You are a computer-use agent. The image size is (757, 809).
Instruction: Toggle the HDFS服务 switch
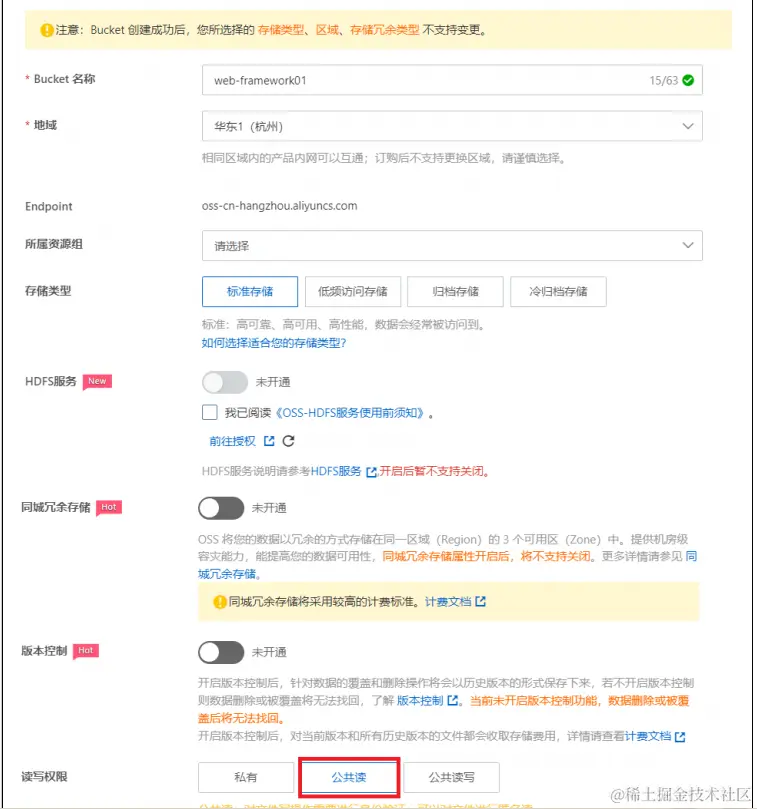[224, 382]
